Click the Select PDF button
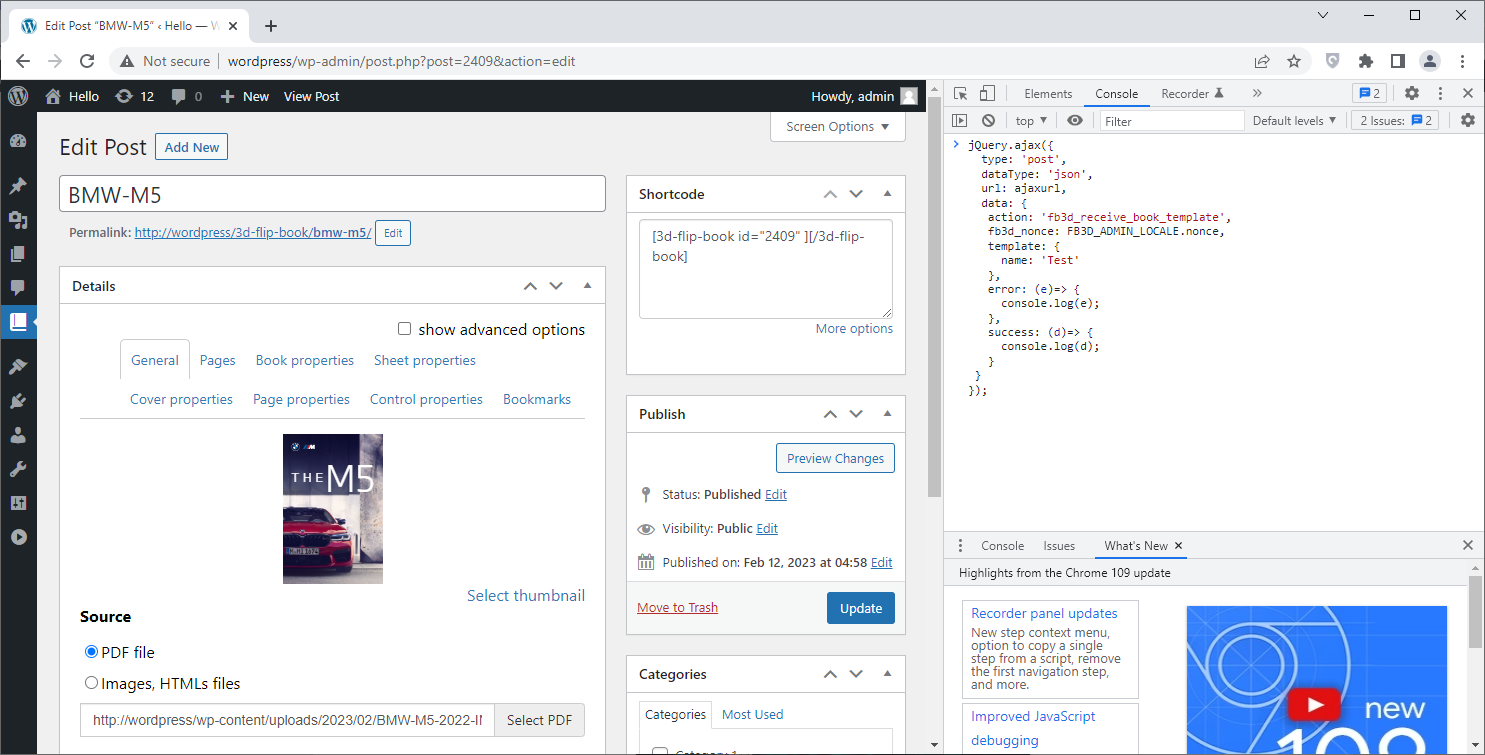The image size is (1485, 755). click(539, 720)
